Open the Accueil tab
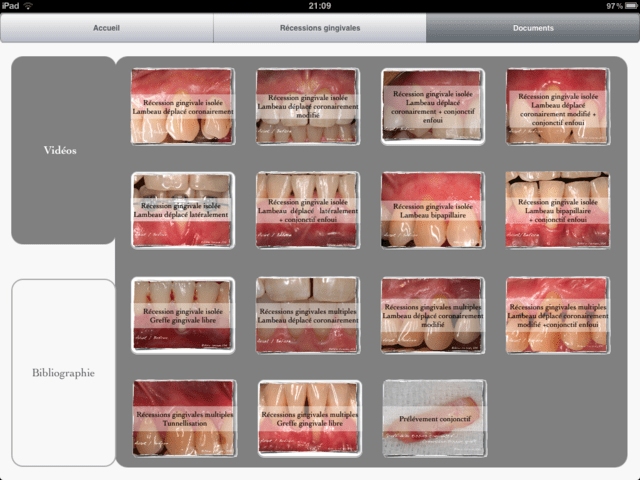The image size is (640, 480). (106, 28)
